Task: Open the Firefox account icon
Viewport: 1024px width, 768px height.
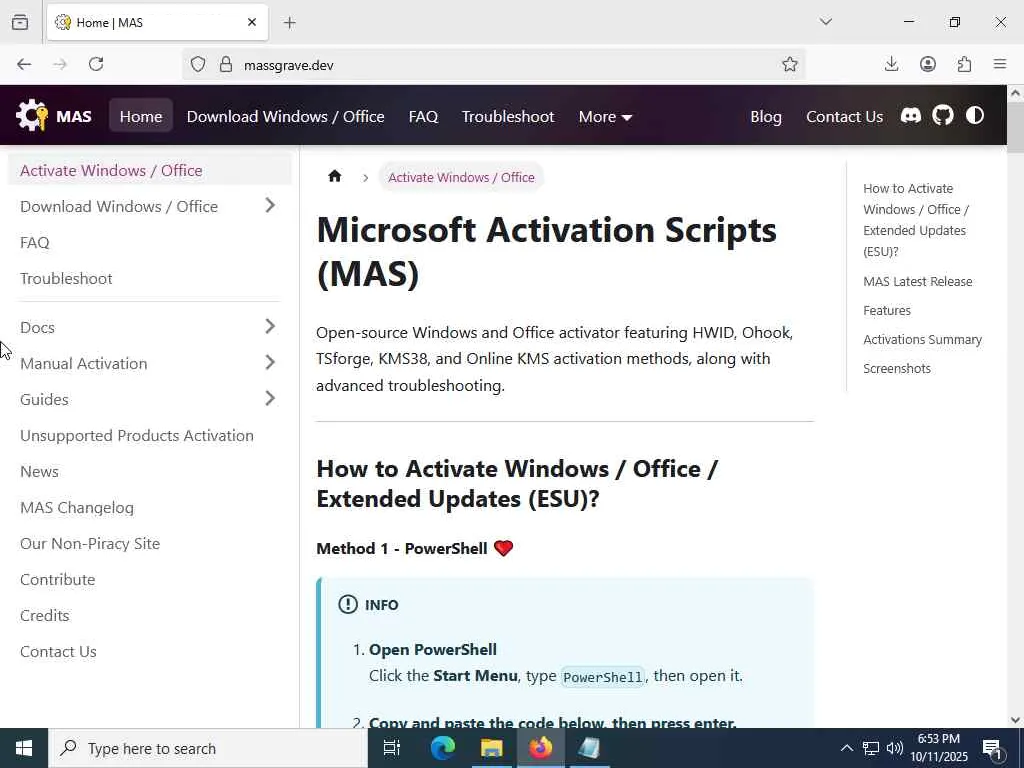Action: coord(928,64)
